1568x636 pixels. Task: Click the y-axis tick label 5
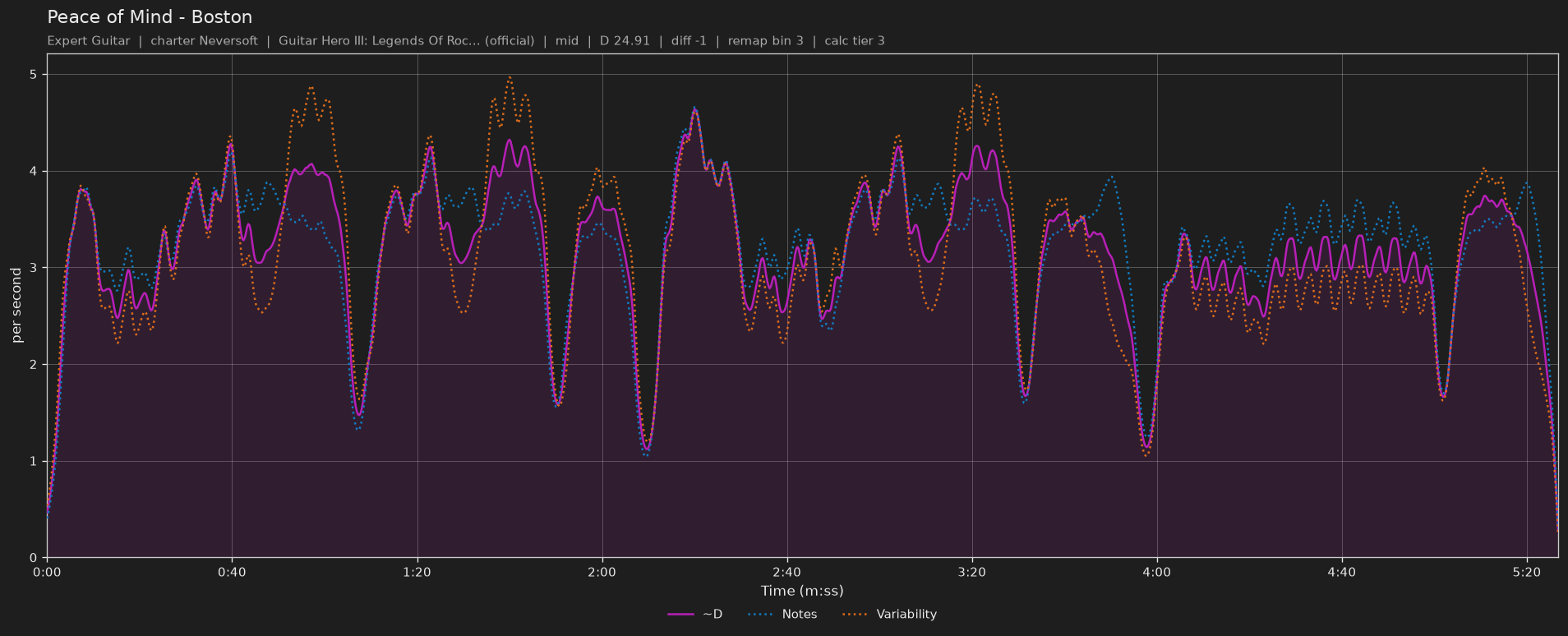(x=34, y=75)
